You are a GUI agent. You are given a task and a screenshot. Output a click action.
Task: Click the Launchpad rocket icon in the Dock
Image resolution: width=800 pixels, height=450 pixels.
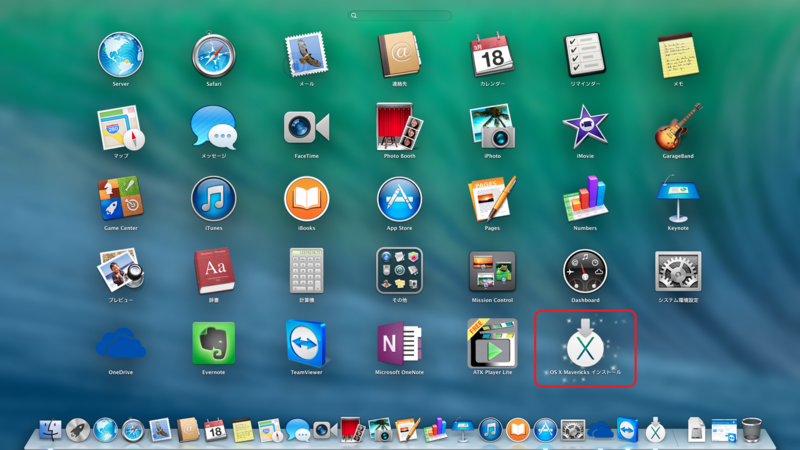(78, 430)
